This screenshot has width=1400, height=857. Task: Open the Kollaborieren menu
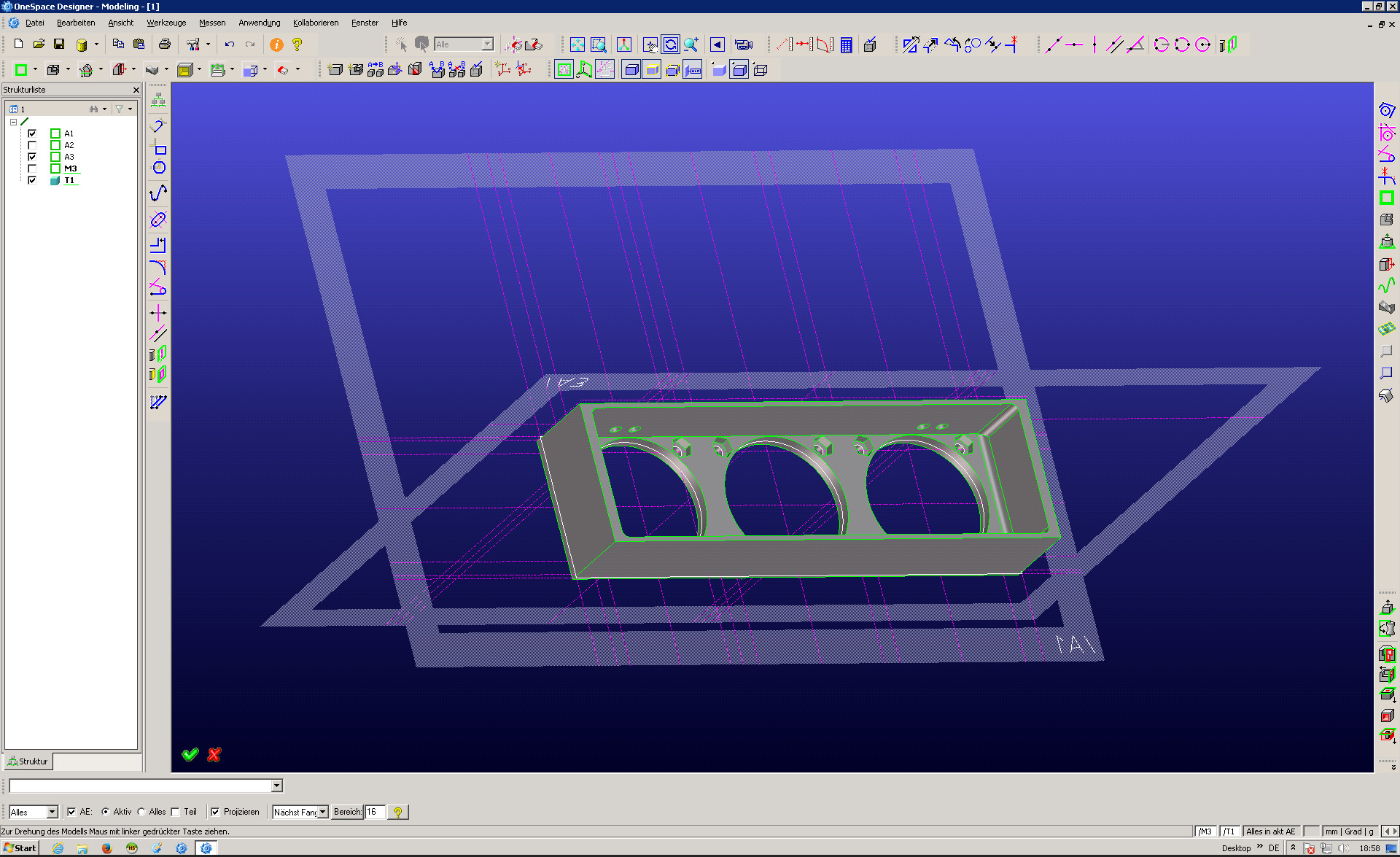pyautogui.click(x=316, y=23)
